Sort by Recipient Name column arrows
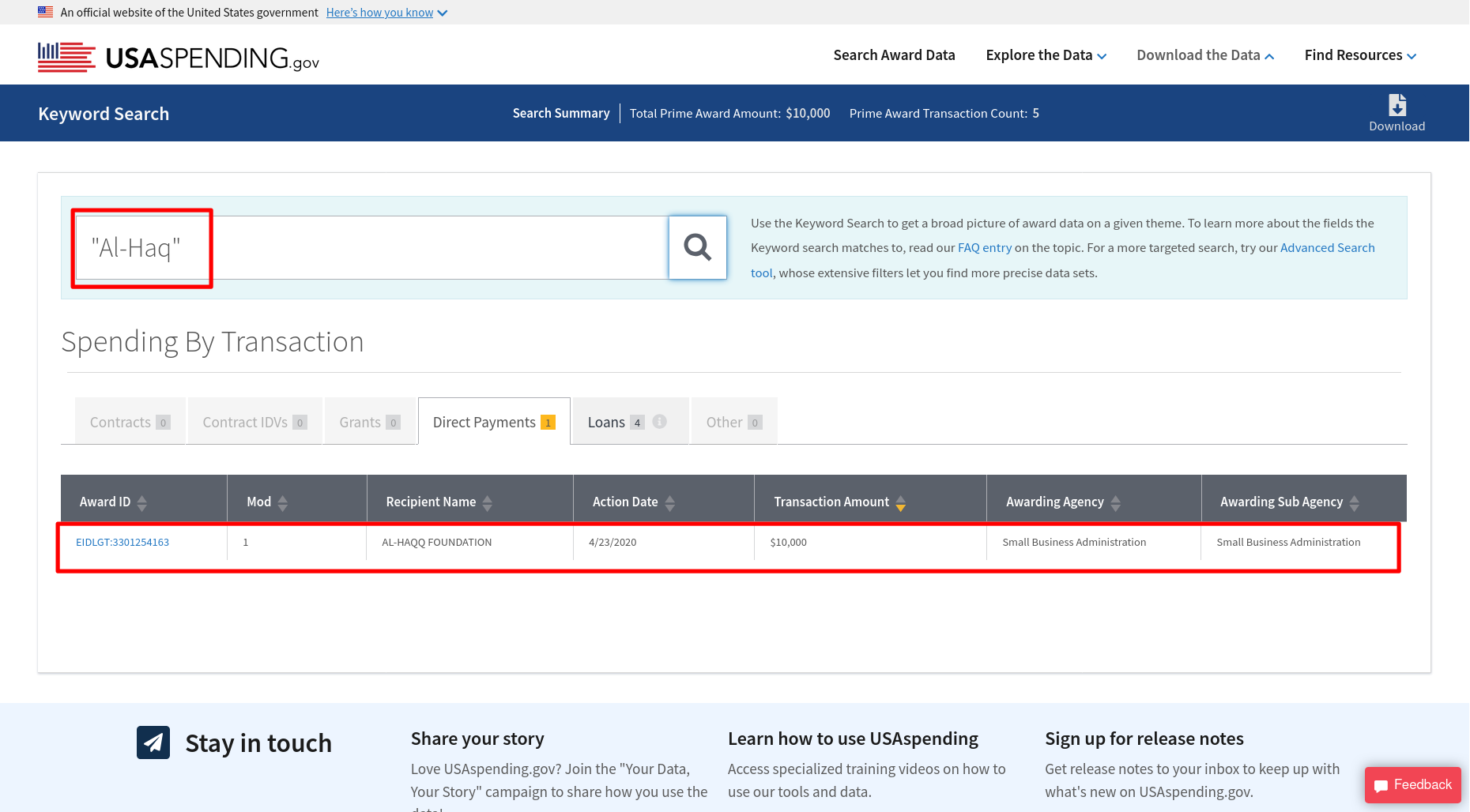The width and height of the screenshot is (1470, 812). tap(488, 502)
